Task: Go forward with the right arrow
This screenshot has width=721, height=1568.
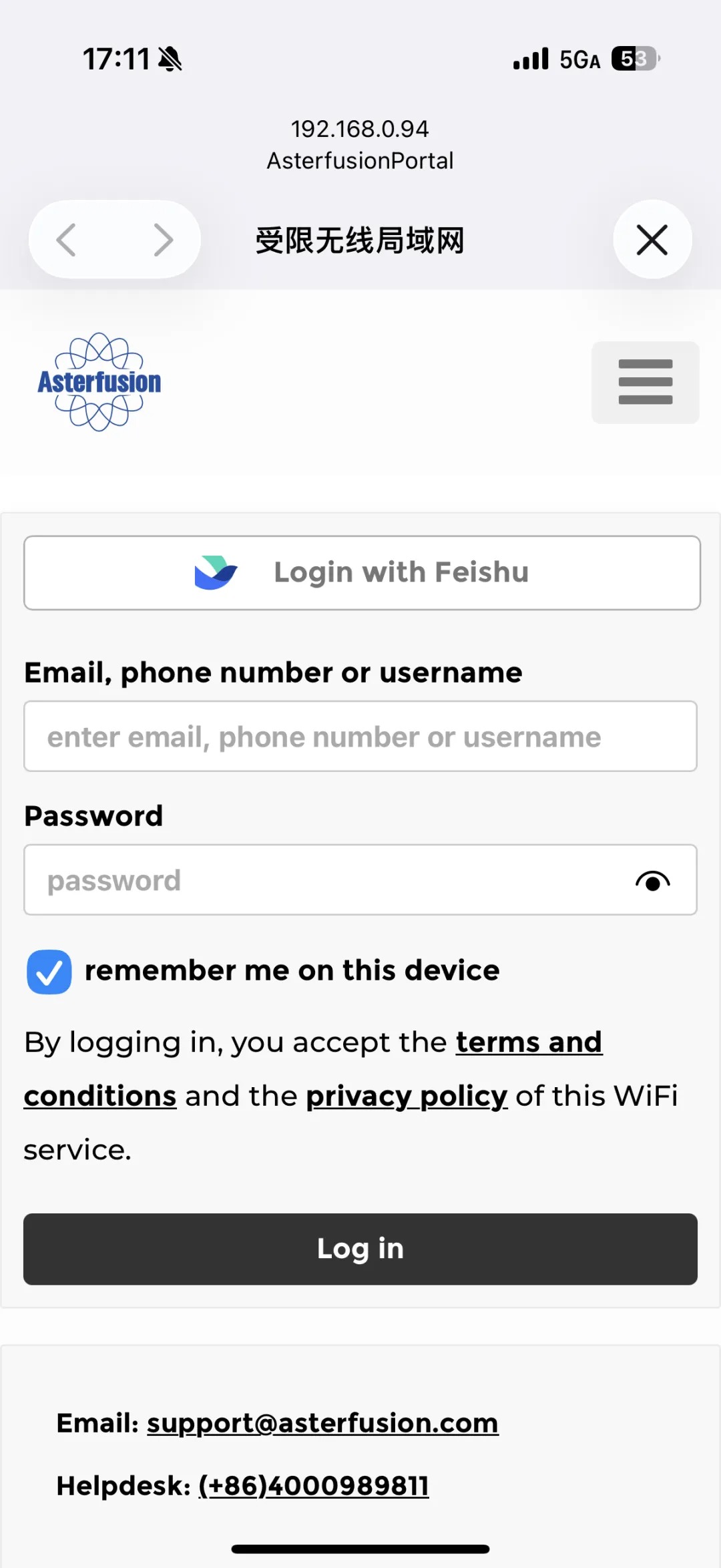Action: [163, 240]
